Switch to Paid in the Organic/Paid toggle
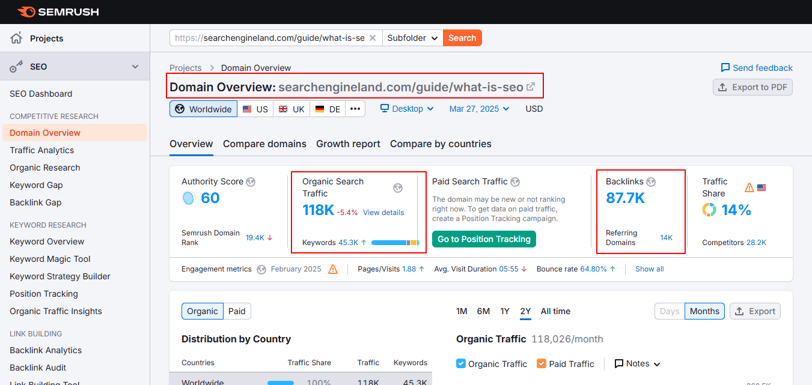812x385 pixels. coord(237,311)
